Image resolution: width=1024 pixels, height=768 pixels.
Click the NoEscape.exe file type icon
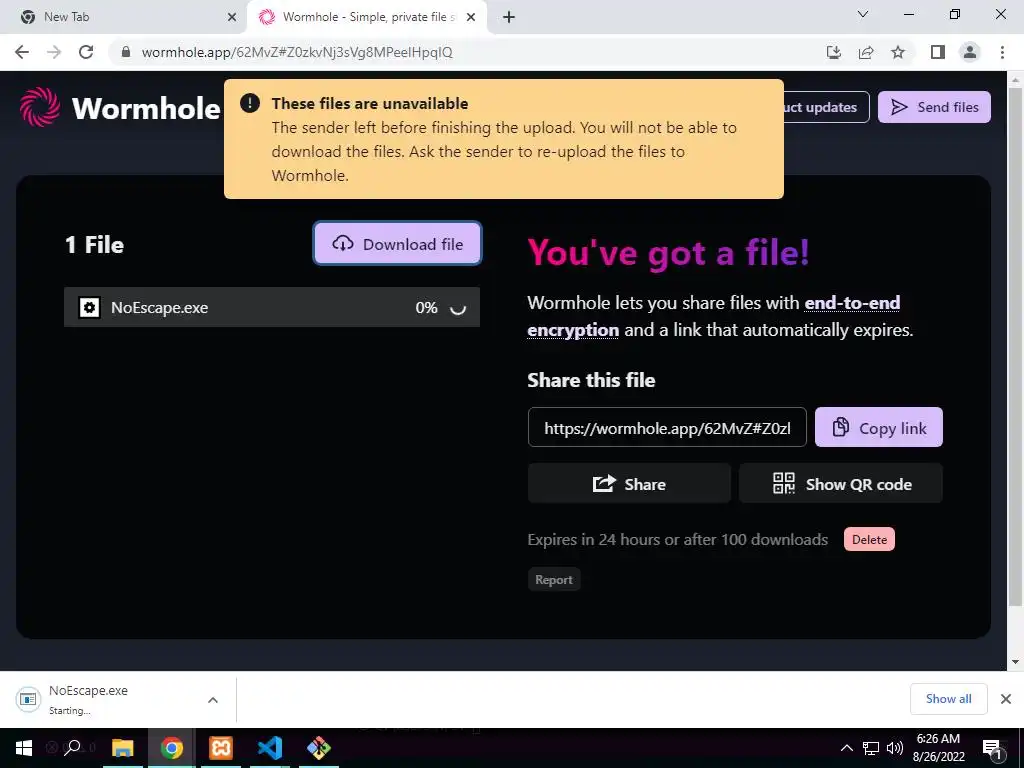point(89,308)
